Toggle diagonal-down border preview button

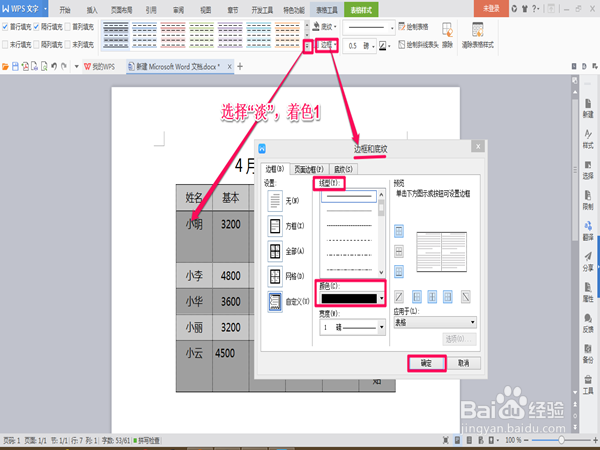(465, 297)
